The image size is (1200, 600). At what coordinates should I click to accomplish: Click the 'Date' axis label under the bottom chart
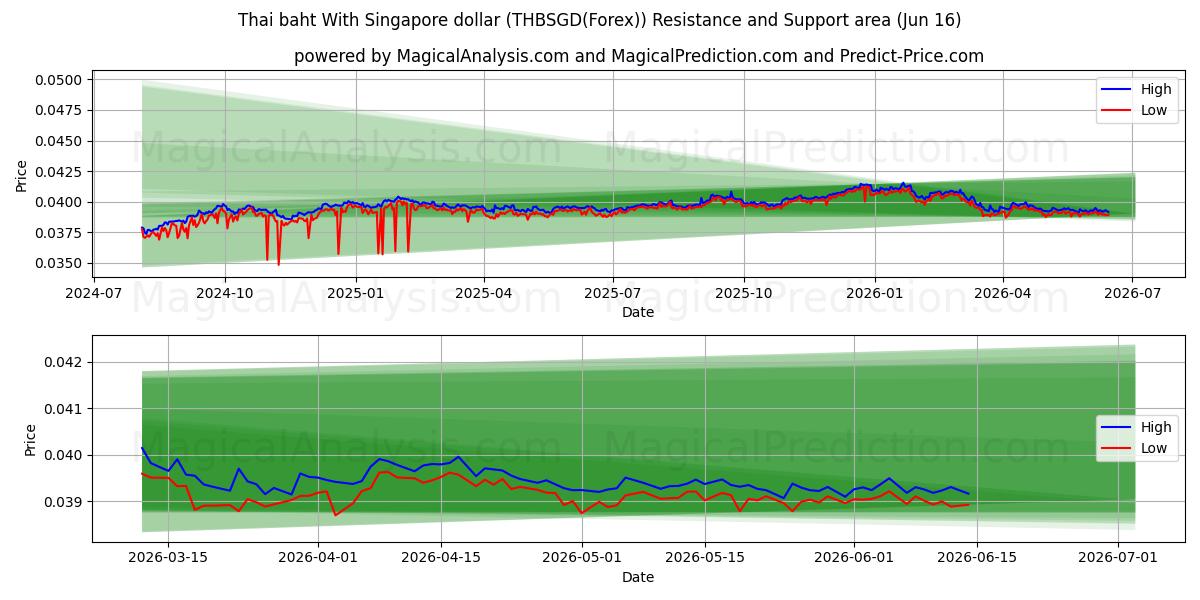(638, 577)
